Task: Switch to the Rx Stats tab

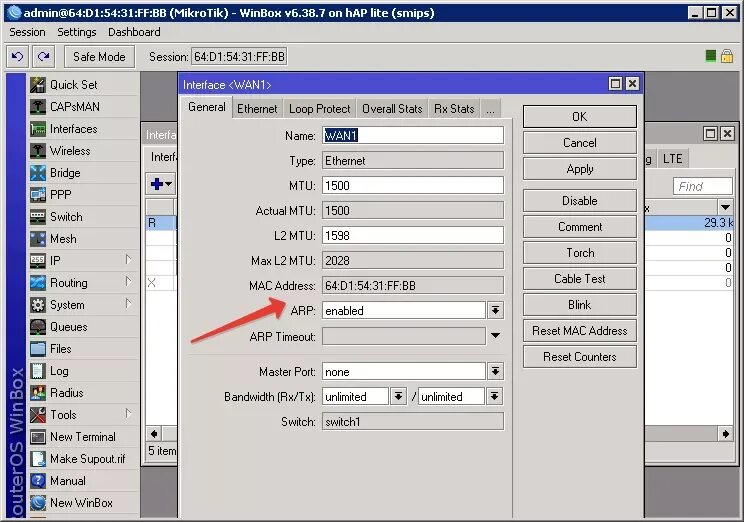Action: point(454,109)
